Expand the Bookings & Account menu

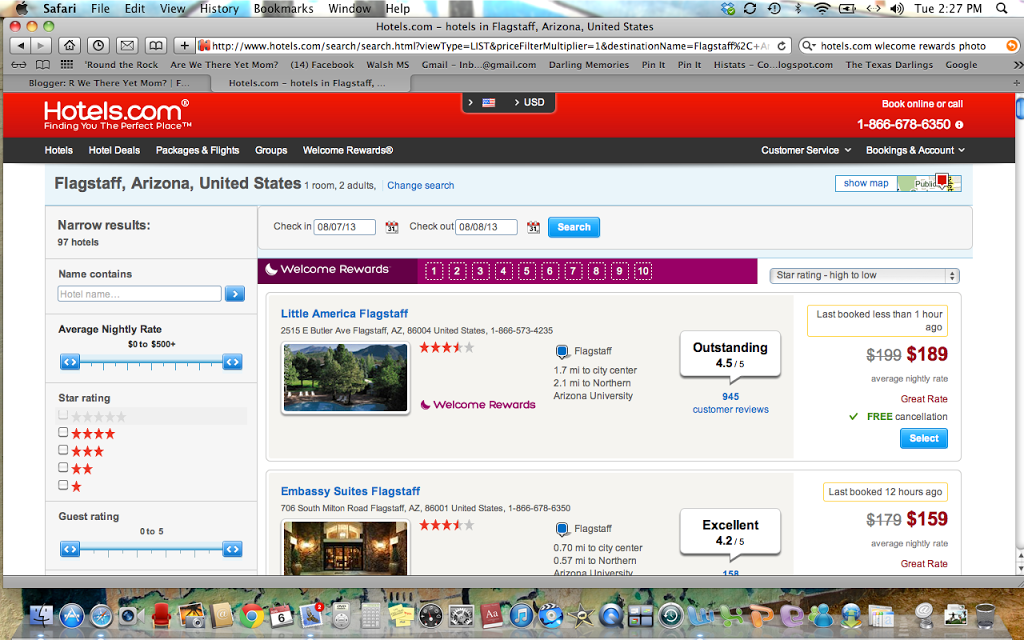[915, 150]
